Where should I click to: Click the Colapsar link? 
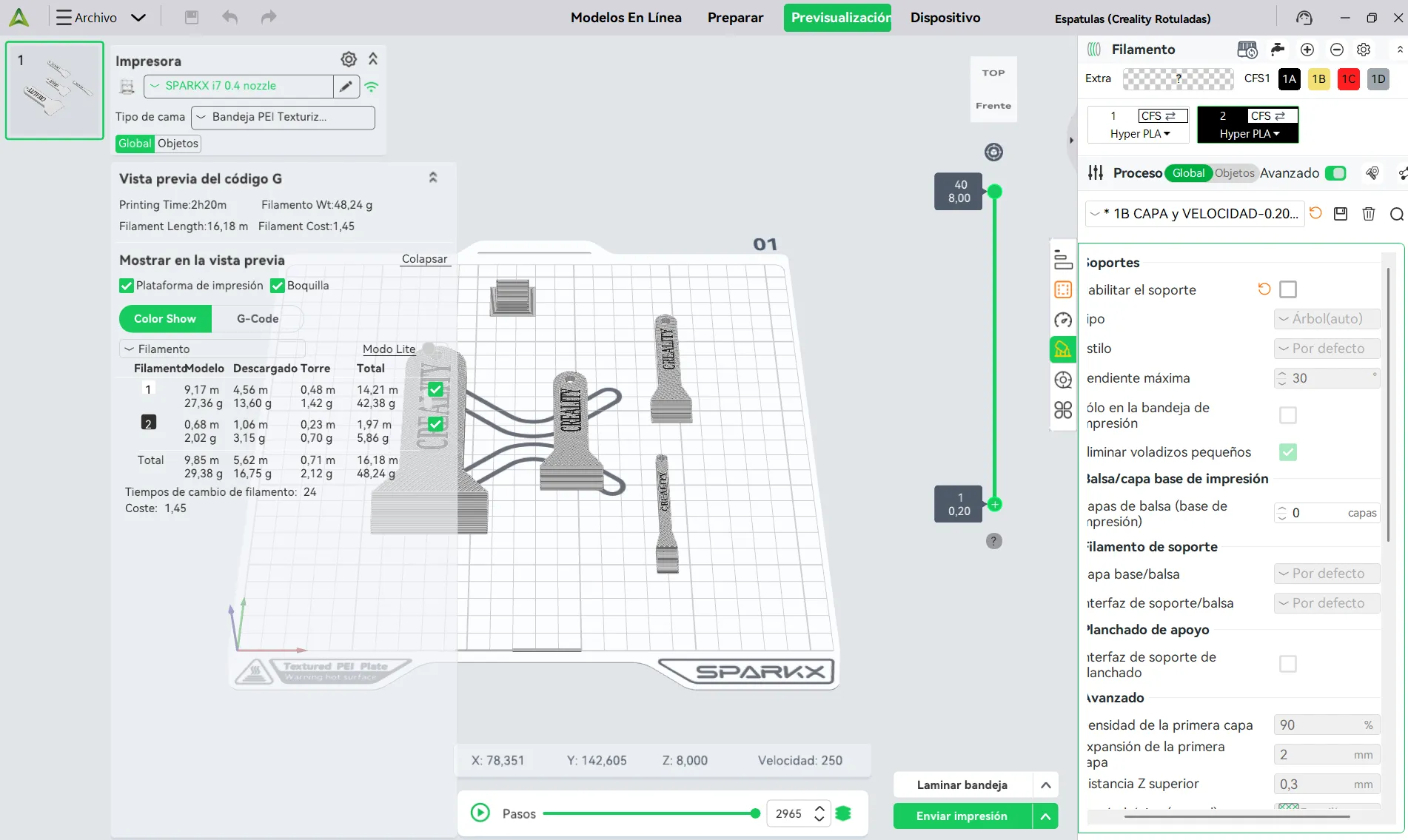(x=424, y=259)
